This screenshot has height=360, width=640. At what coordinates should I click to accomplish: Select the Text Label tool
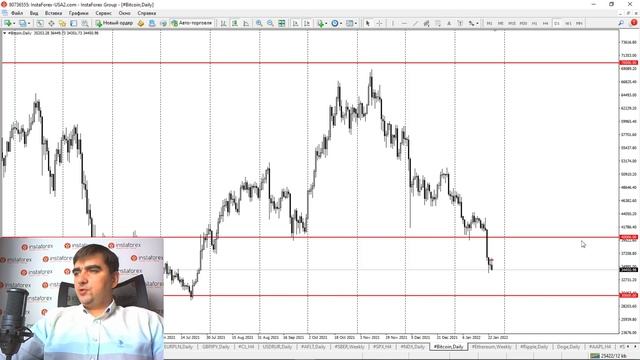click(x=460, y=23)
